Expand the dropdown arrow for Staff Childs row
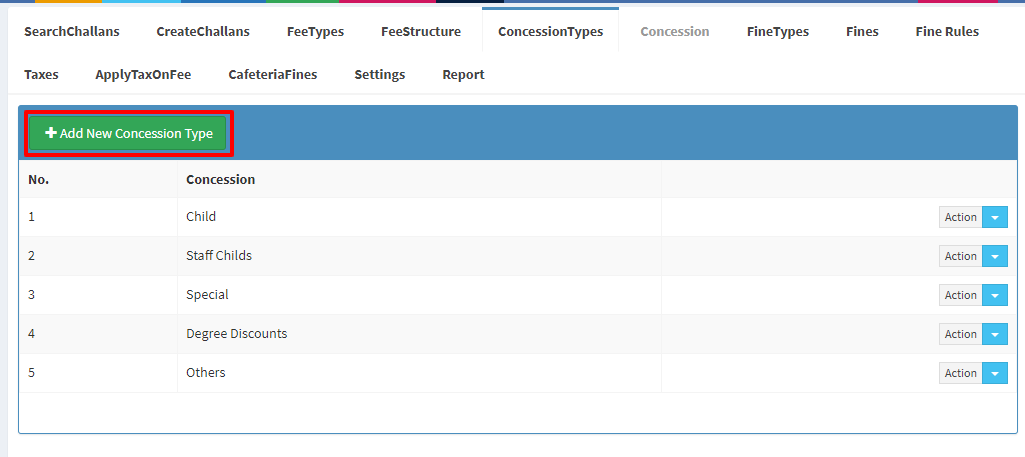 995,256
